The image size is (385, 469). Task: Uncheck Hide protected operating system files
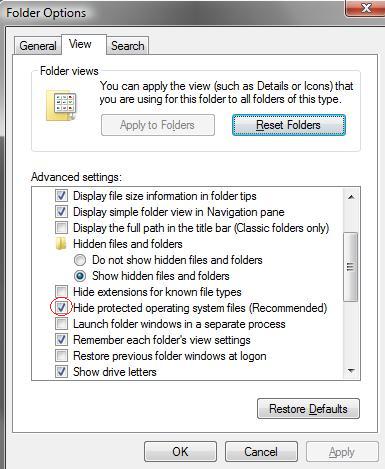click(61, 308)
